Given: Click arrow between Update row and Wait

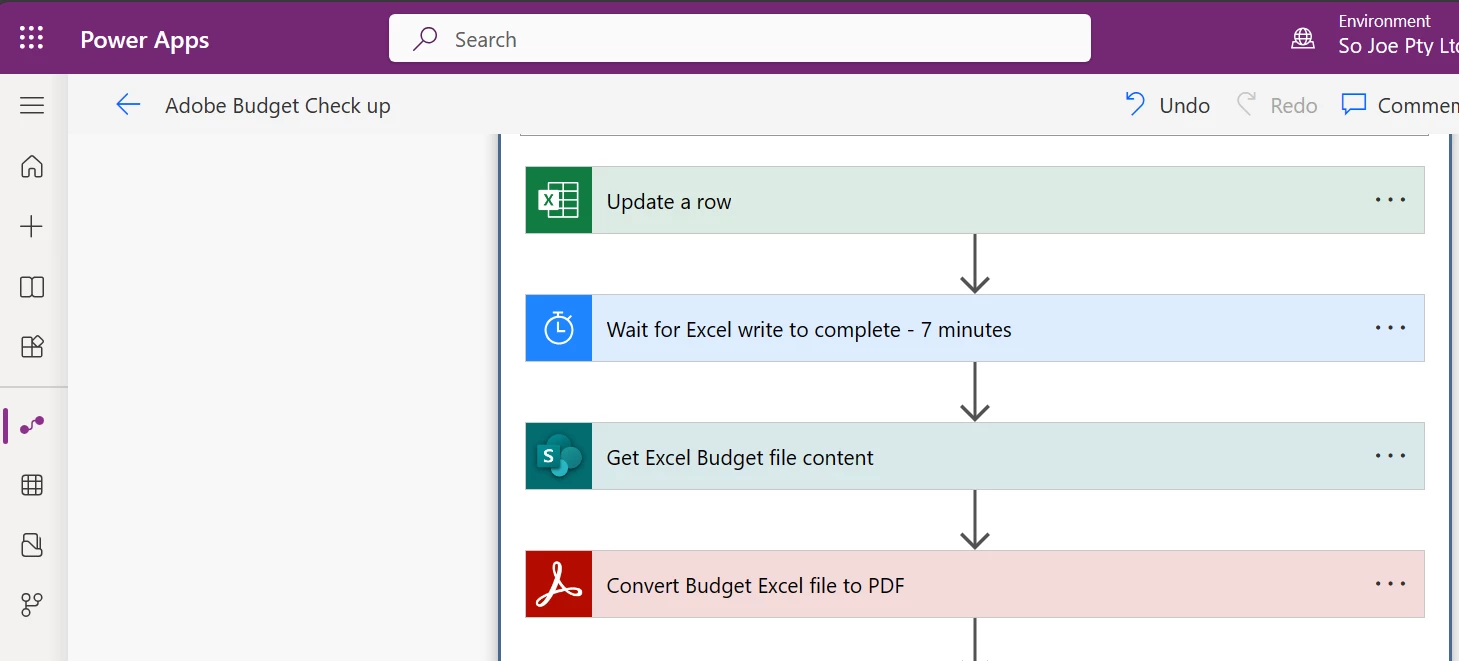Looking at the screenshot, I should point(975,264).
